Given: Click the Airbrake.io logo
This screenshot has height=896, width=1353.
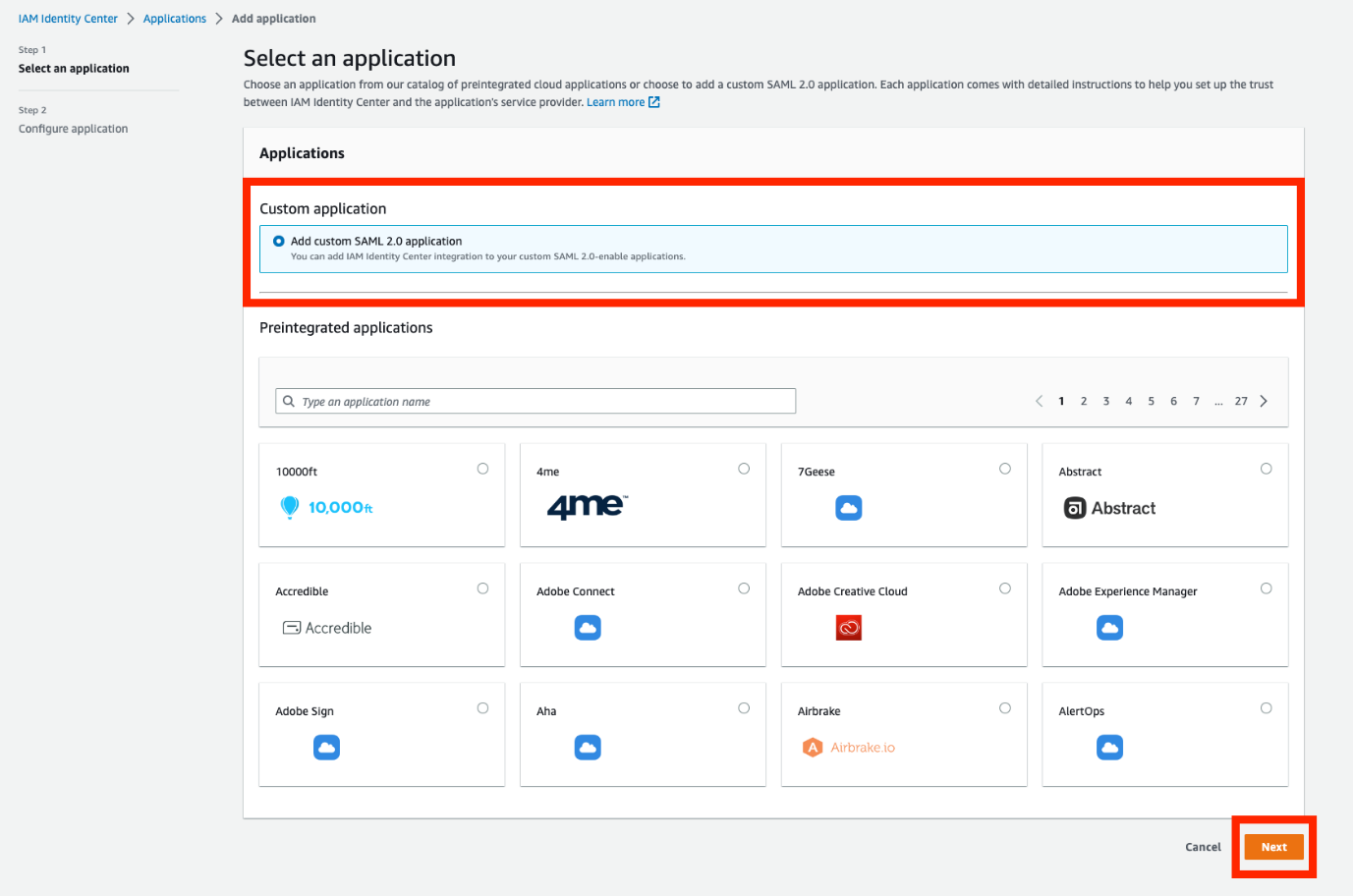Looking at the screenshot, I should pyautogui.click(x=849, y=748).
